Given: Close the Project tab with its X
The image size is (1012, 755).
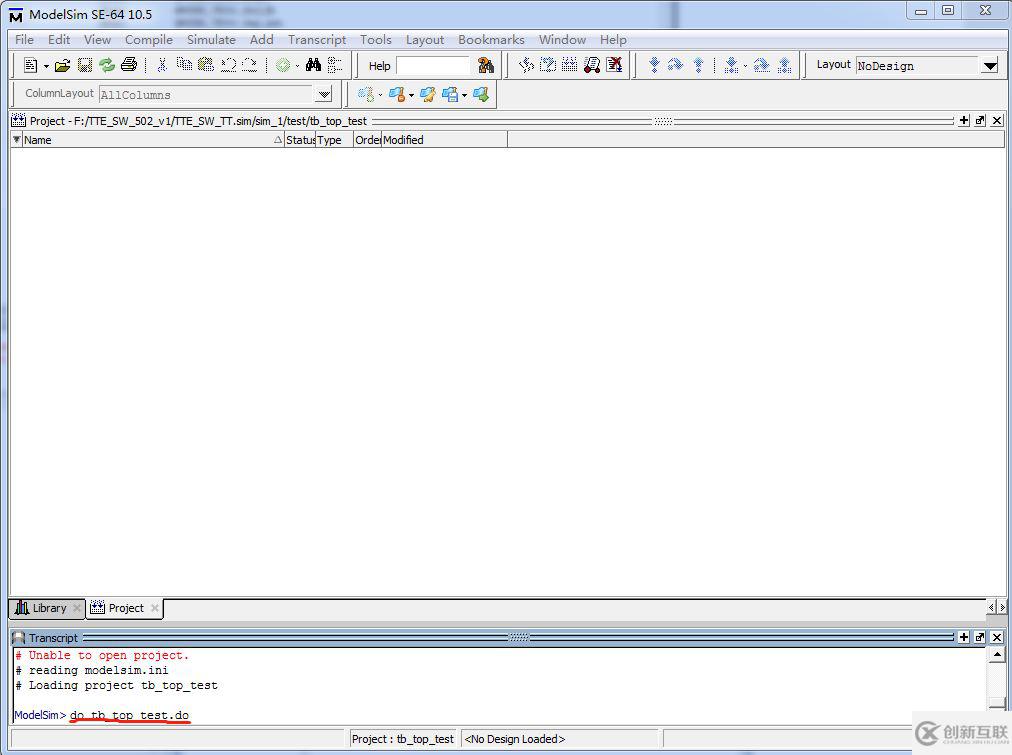Looking at the screenshot, I should [x=154, y=608].
